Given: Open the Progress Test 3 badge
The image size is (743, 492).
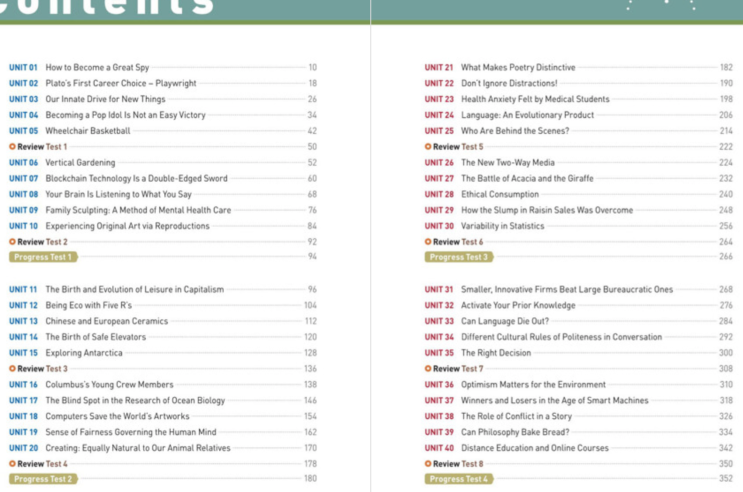Looking at the screenshot, I should pyautogui.click(x=458, y=257).
